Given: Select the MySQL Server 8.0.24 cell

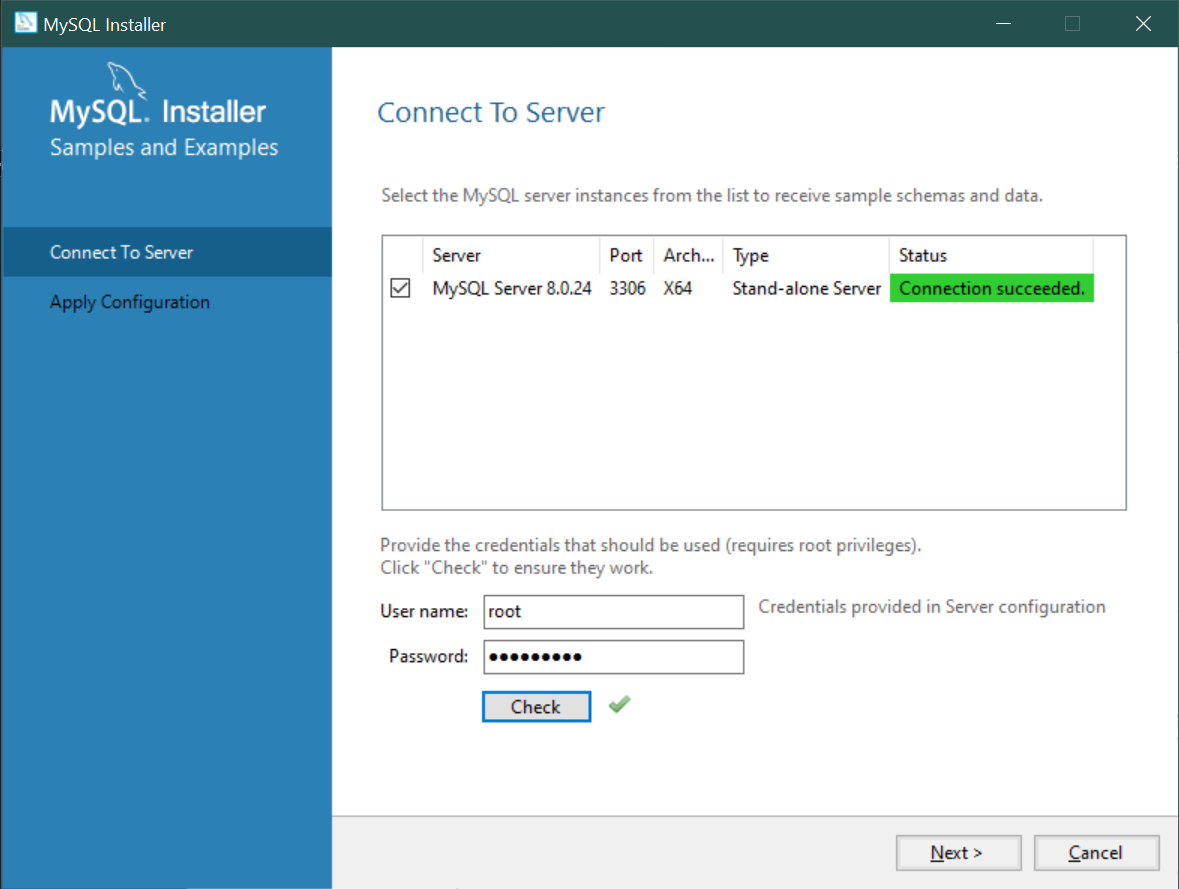Looking at the screenshot, I should click(x=512, y=288).
